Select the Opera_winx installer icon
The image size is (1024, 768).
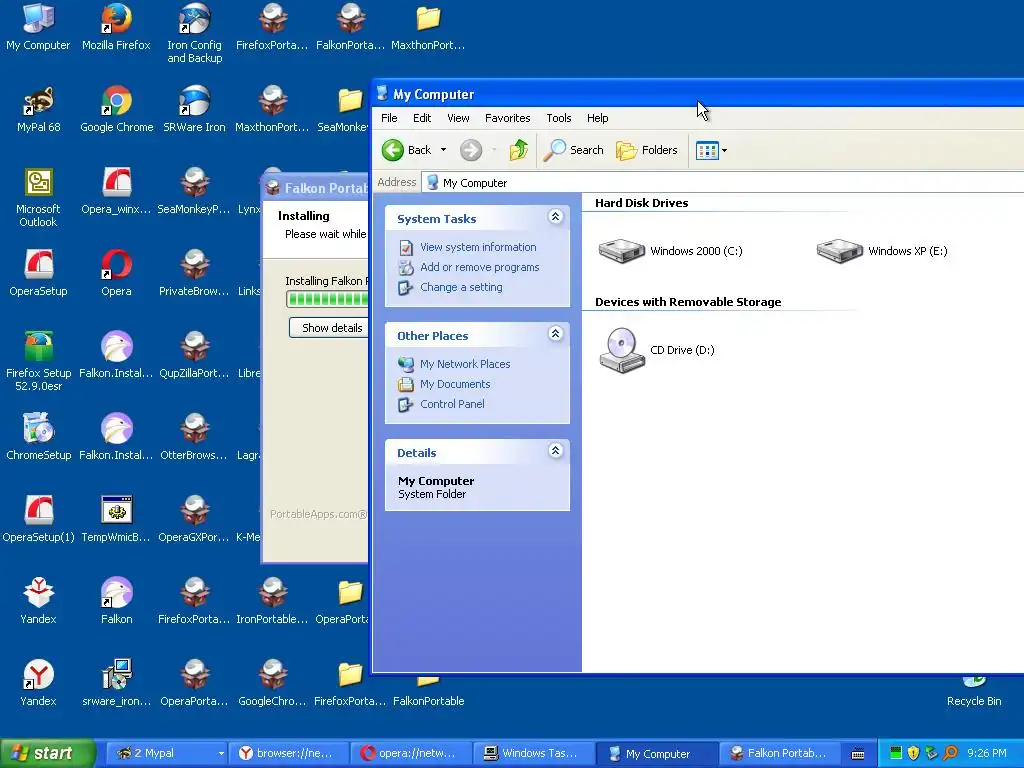[x=116, y=191]
